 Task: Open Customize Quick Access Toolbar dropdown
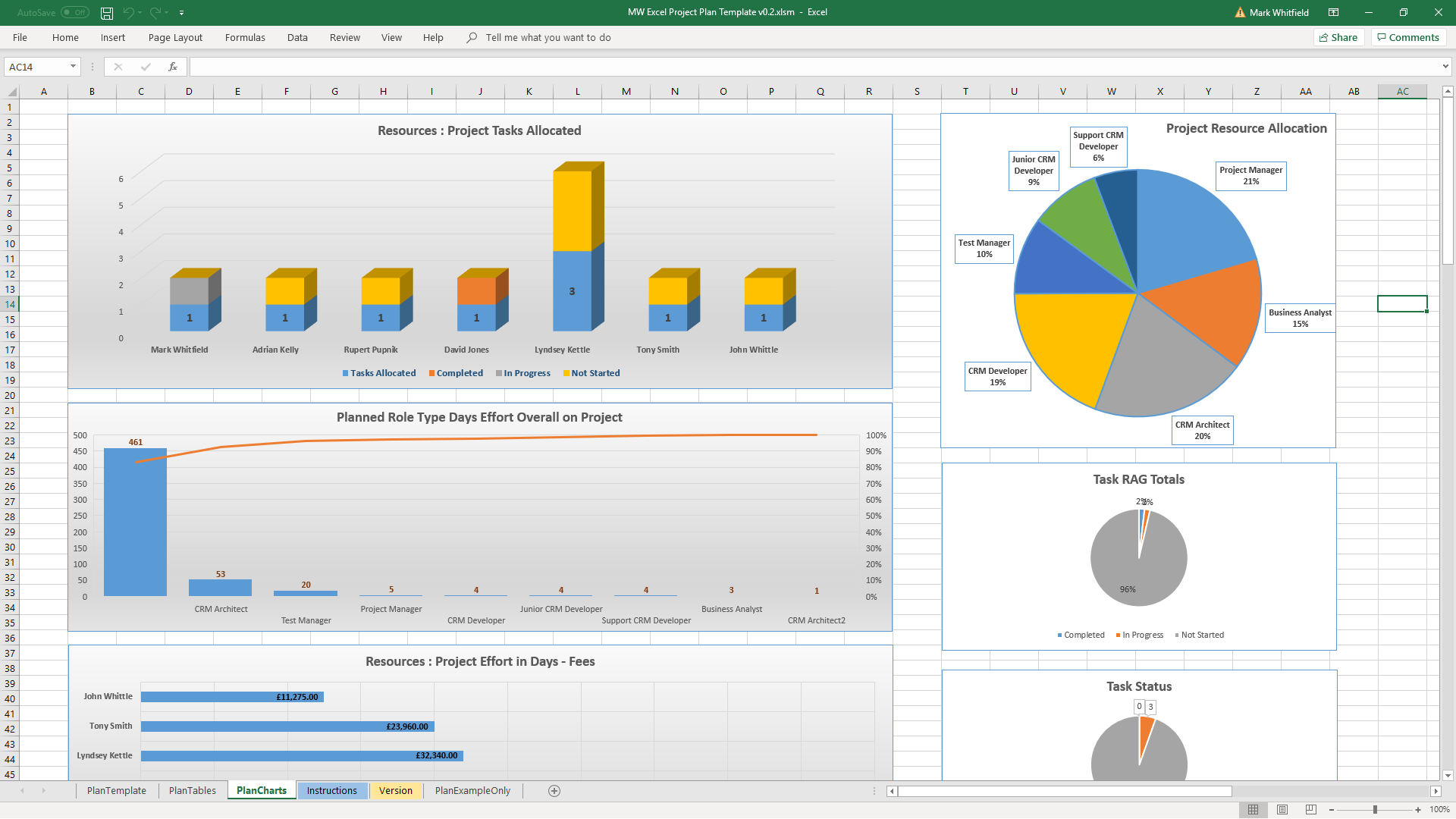tap(182, 13)
